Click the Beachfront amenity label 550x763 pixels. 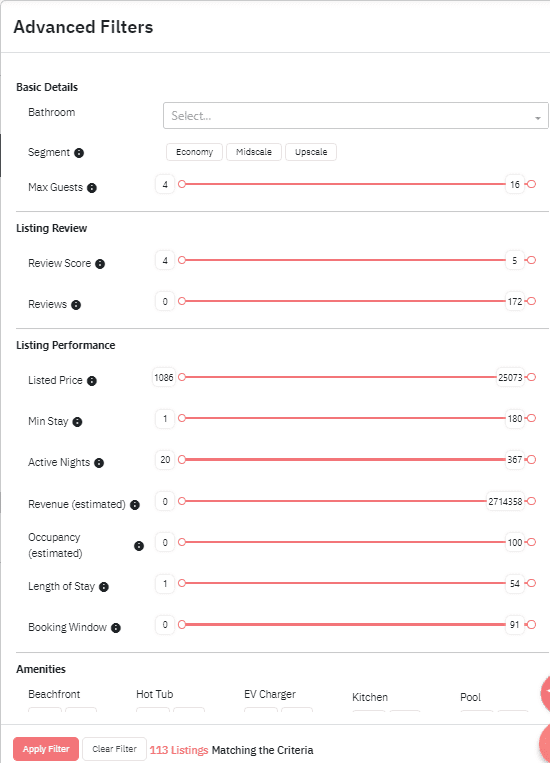[54, 694]
